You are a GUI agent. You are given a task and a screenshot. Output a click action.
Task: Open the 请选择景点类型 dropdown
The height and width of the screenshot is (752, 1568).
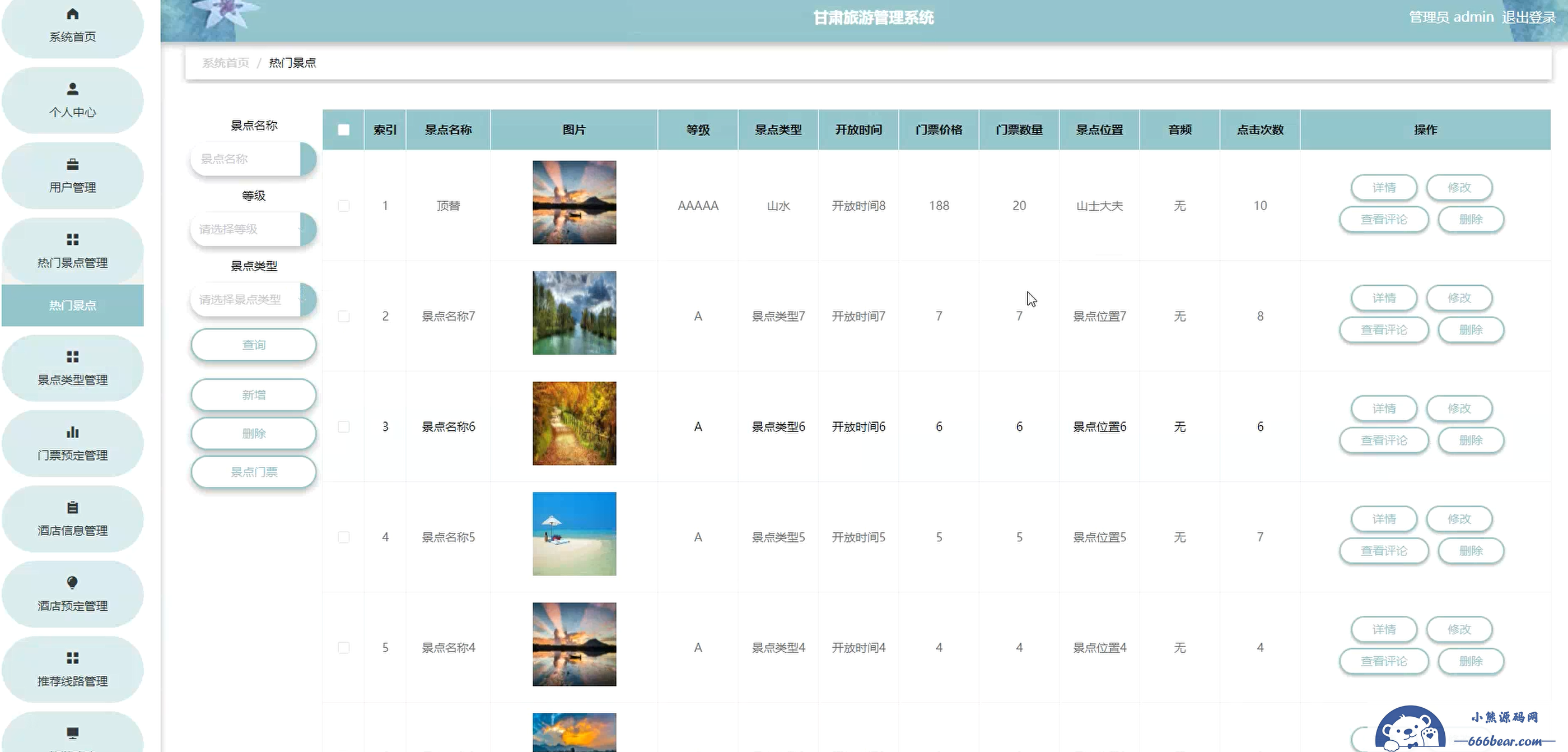253,300
